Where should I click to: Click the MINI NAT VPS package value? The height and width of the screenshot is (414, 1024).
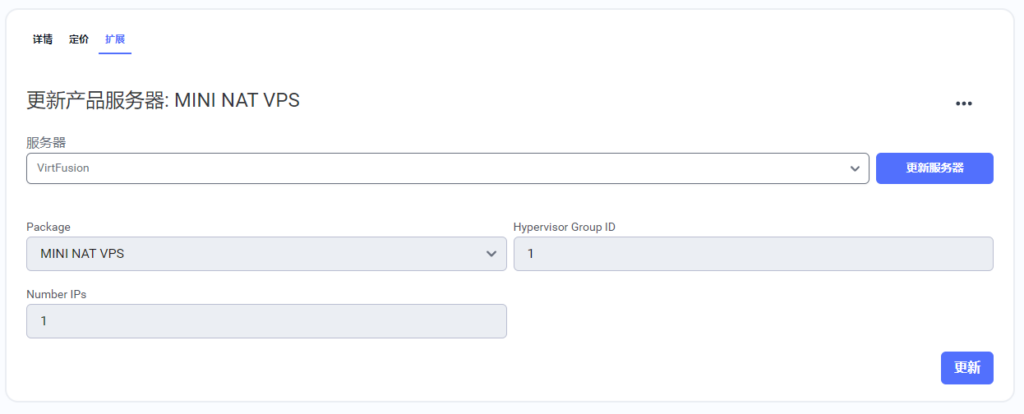[x=82, y=254]
